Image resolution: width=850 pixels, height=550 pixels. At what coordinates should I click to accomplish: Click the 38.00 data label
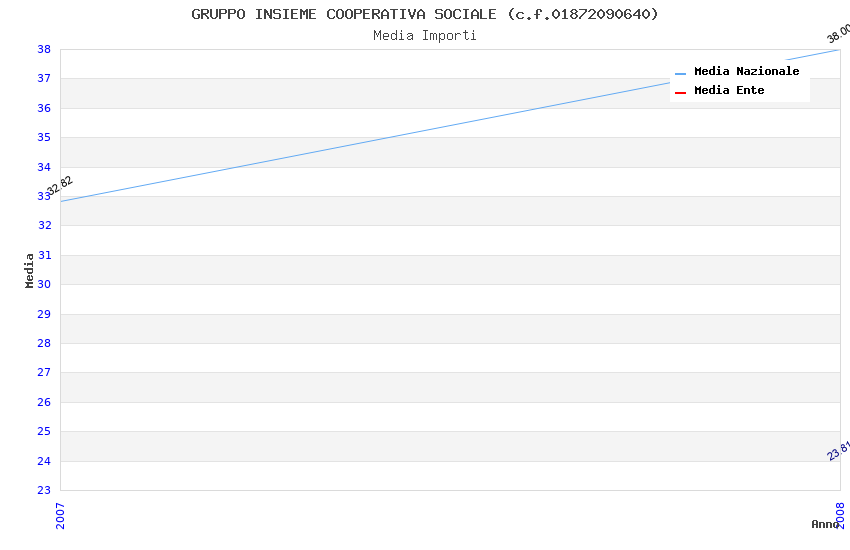pyautogui.click(x=839, y=34)
